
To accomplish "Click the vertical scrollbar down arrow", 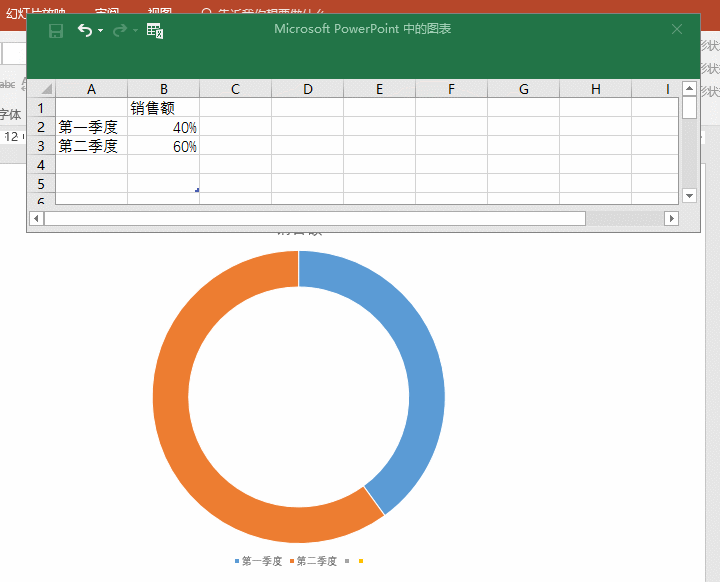I will [689, 194].
